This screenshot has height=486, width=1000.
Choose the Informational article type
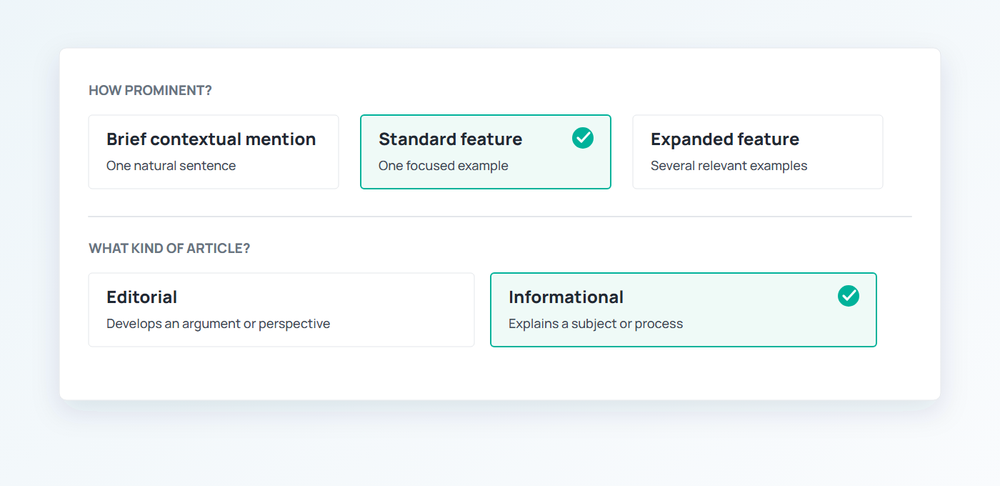[683, 310]
